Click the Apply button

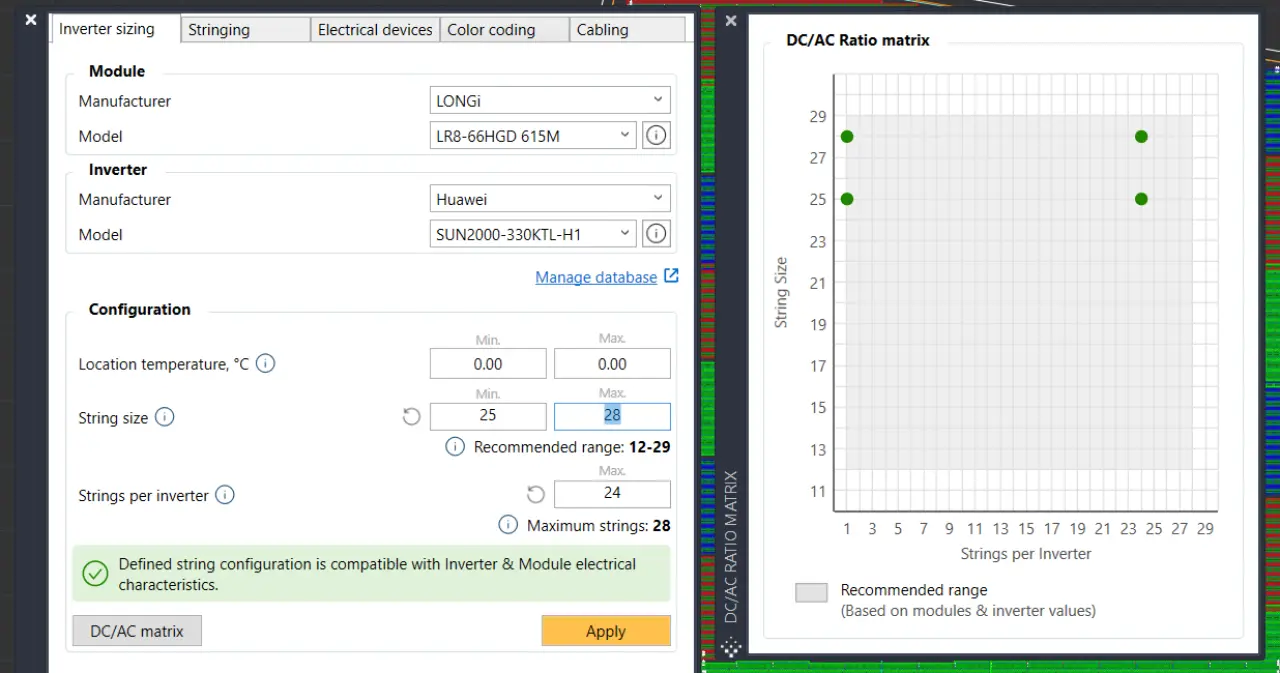point(606,631)
